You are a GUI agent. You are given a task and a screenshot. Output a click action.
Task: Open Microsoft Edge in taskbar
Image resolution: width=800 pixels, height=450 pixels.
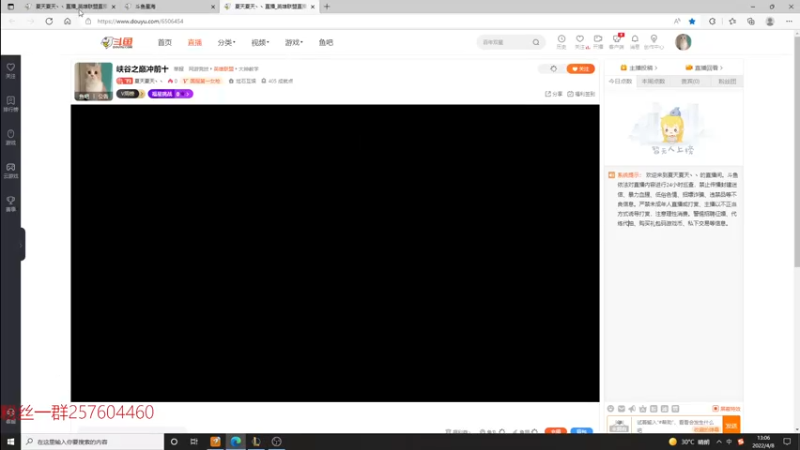(x=236, y=442)
